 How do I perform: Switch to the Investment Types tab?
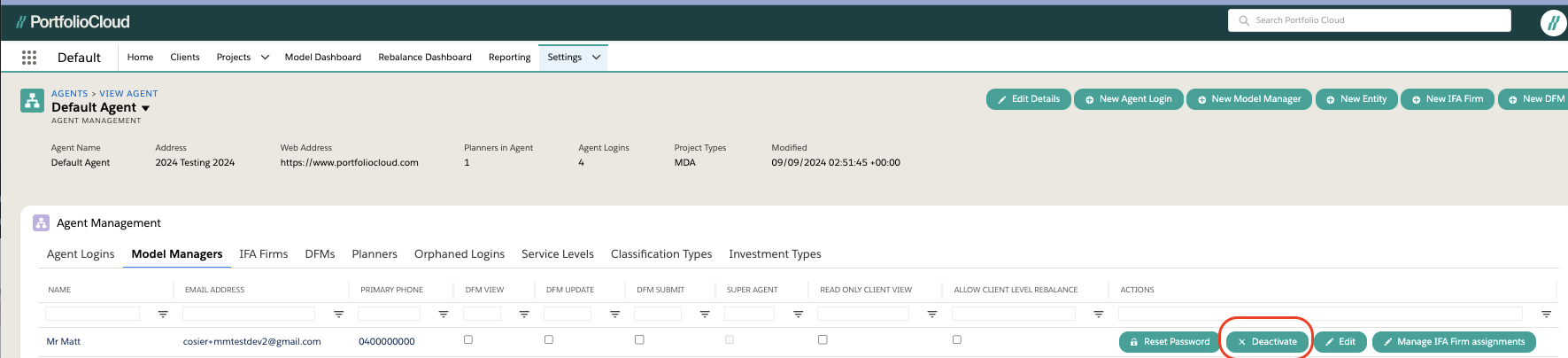[x=775, y=254]
